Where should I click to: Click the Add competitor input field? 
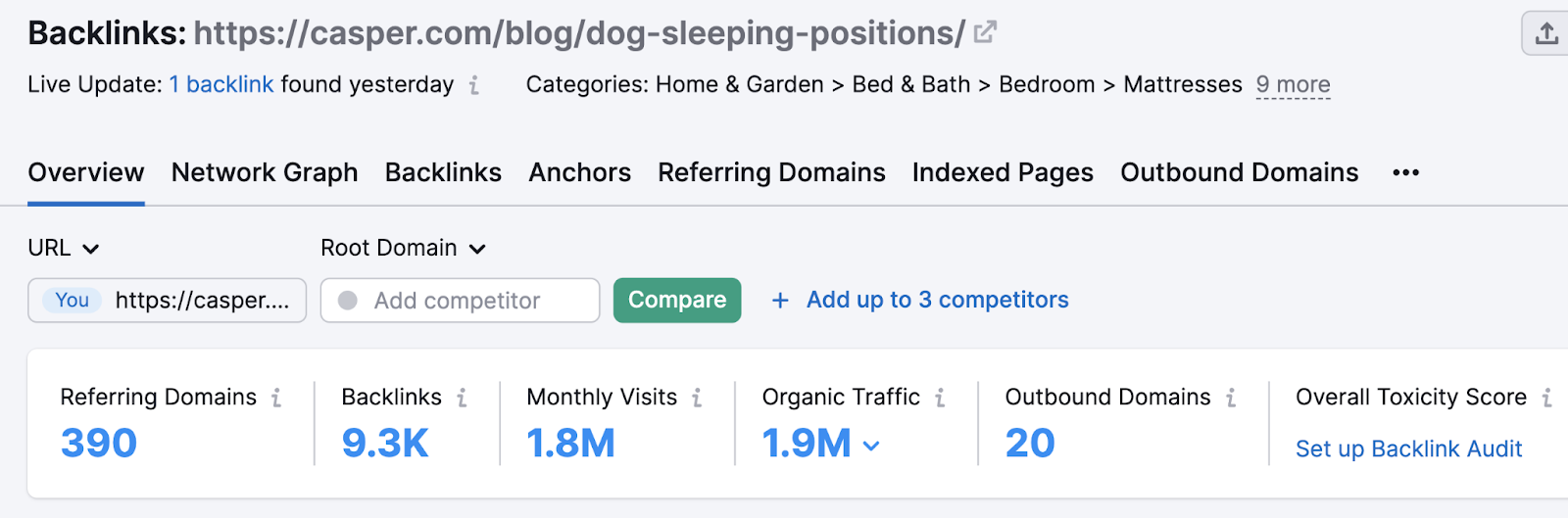(x=460, y=301)
